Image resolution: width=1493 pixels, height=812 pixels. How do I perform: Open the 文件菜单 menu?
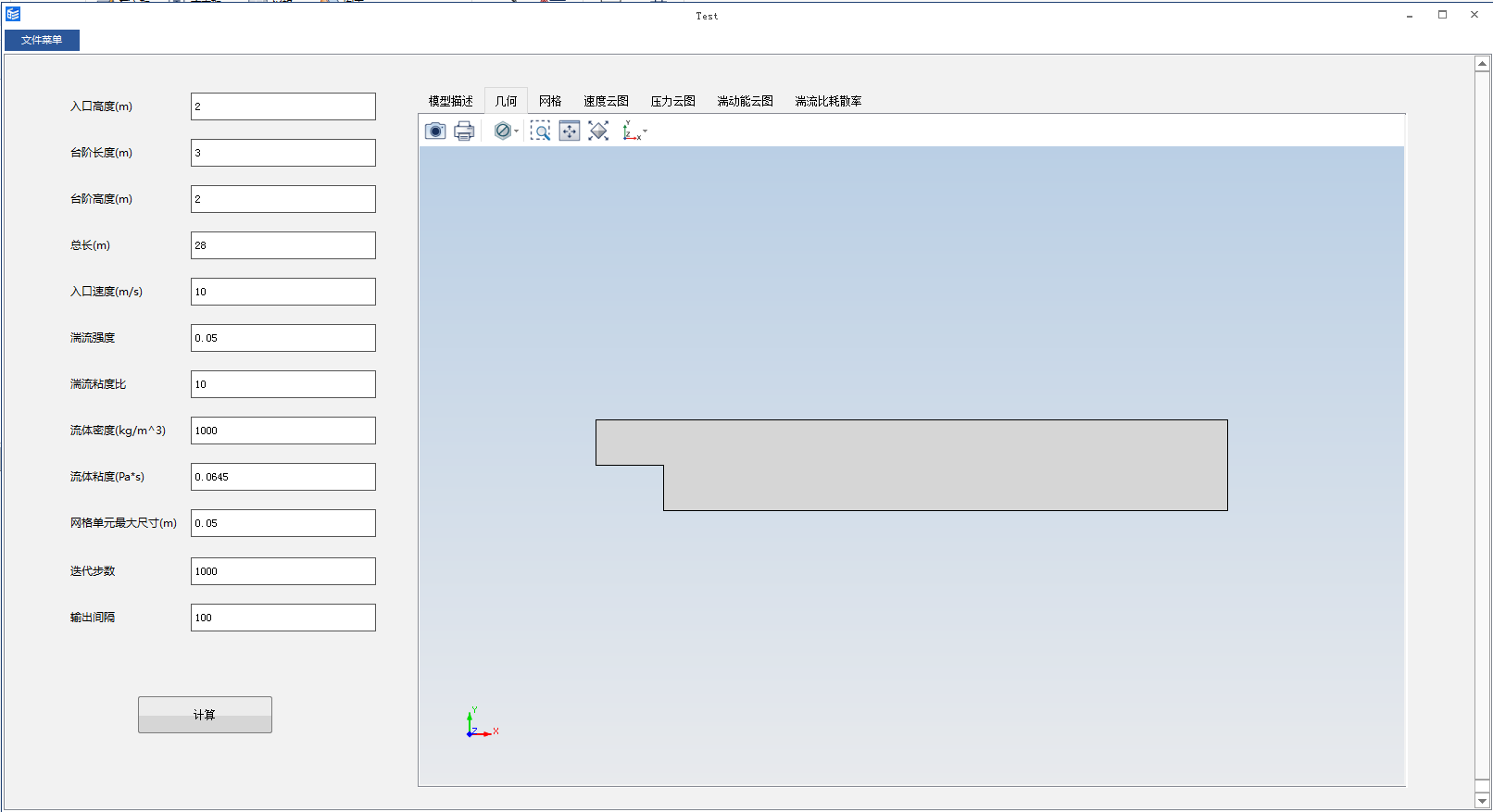[x=42, y=40]
